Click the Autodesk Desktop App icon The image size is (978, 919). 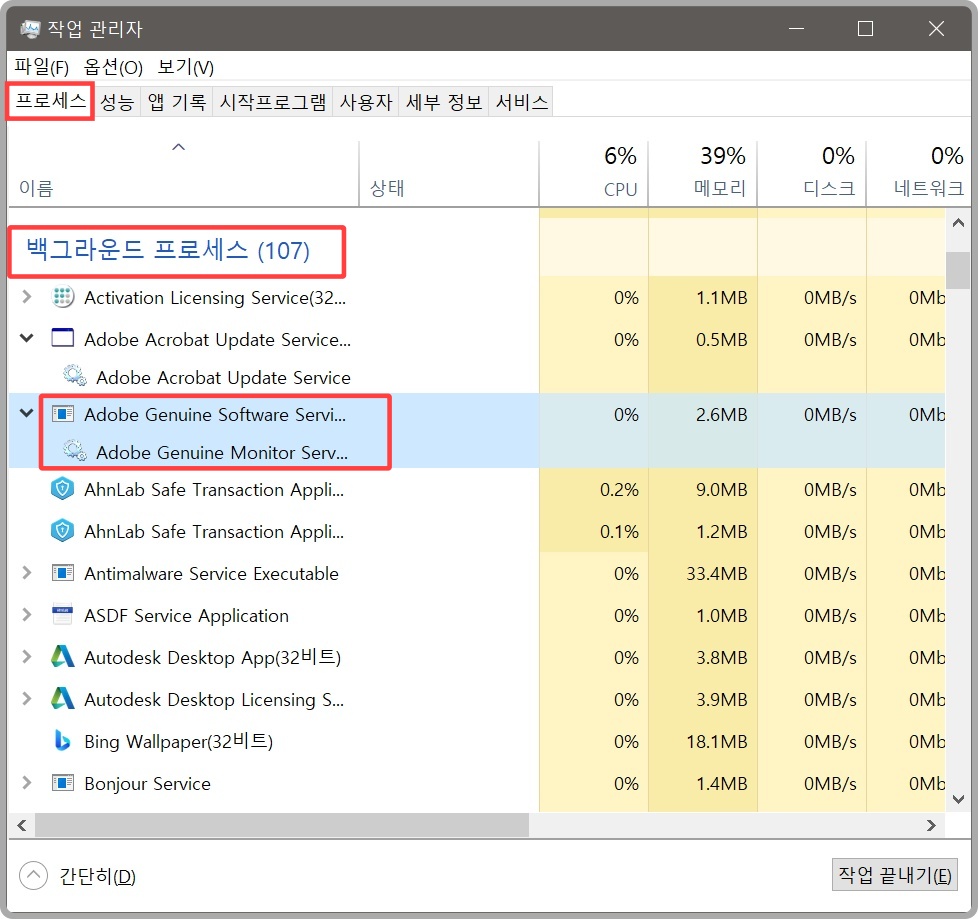coord(62,656)
